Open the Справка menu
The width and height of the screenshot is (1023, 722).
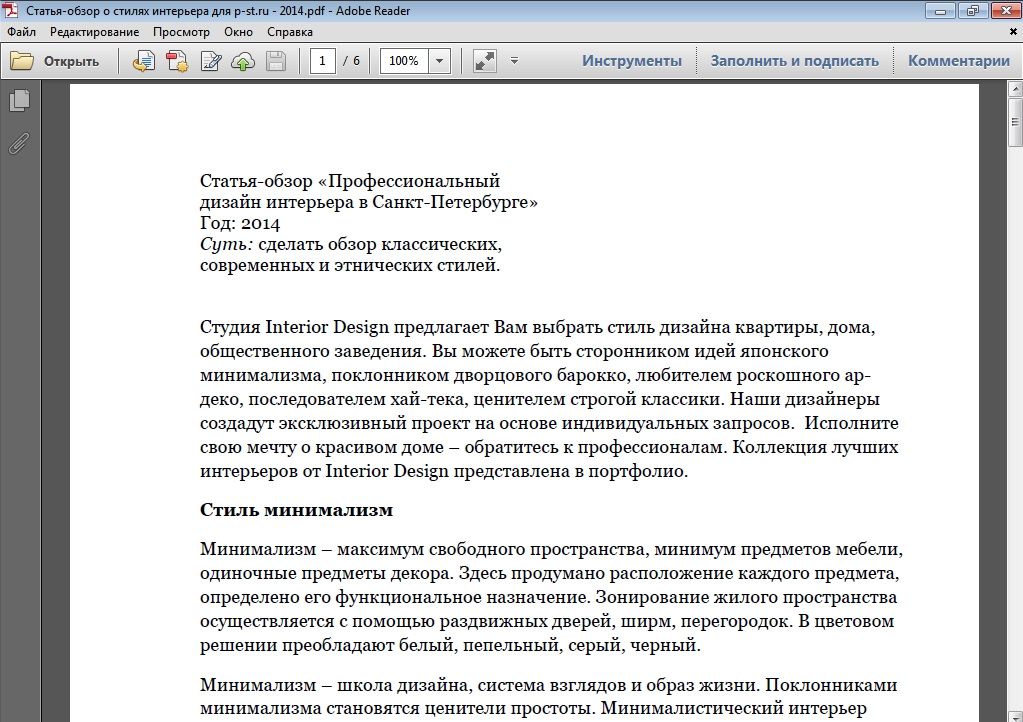[x=290, y=32]
